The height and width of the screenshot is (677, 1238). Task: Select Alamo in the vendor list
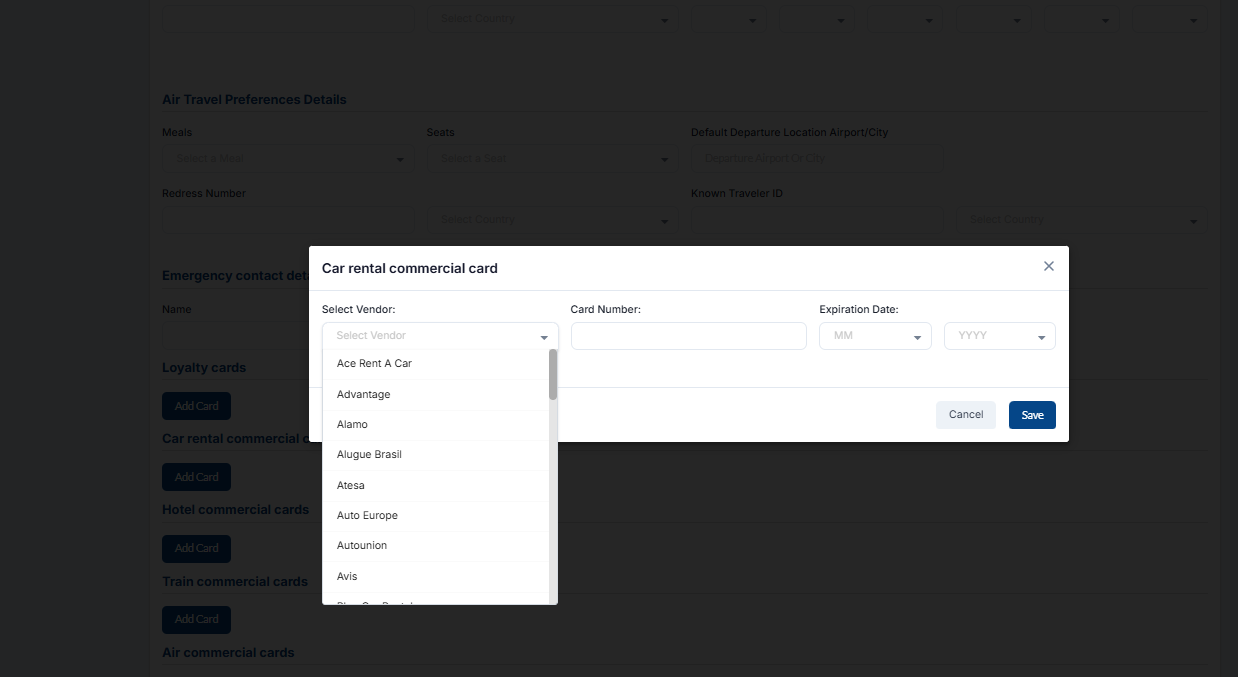tap(436, 425)
